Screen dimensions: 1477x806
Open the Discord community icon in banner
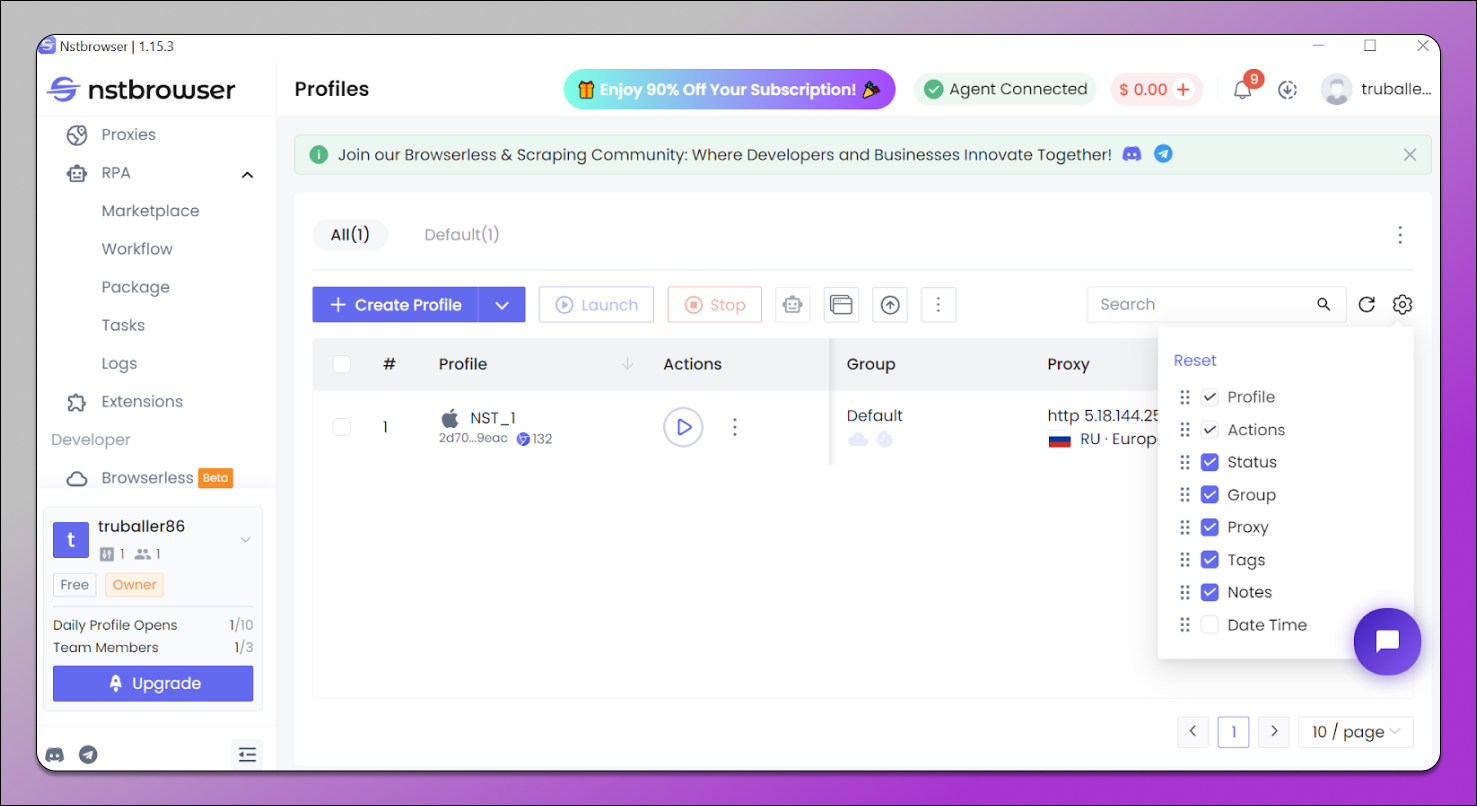(x=1132, y=155)
